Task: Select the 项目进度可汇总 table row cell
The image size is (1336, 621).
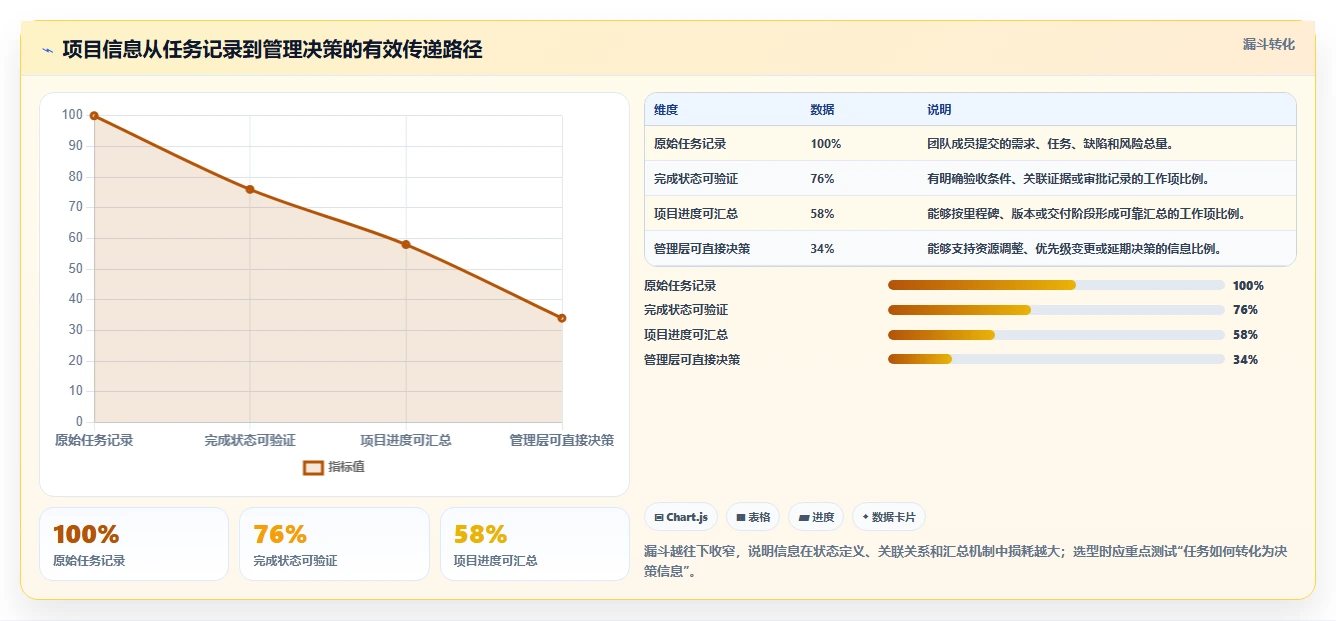Action: pos(696,214)
